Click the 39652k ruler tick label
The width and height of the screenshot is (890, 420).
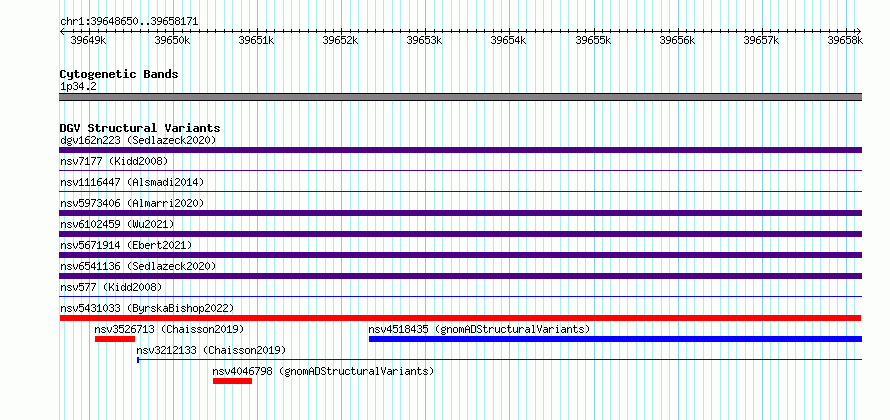341,40
